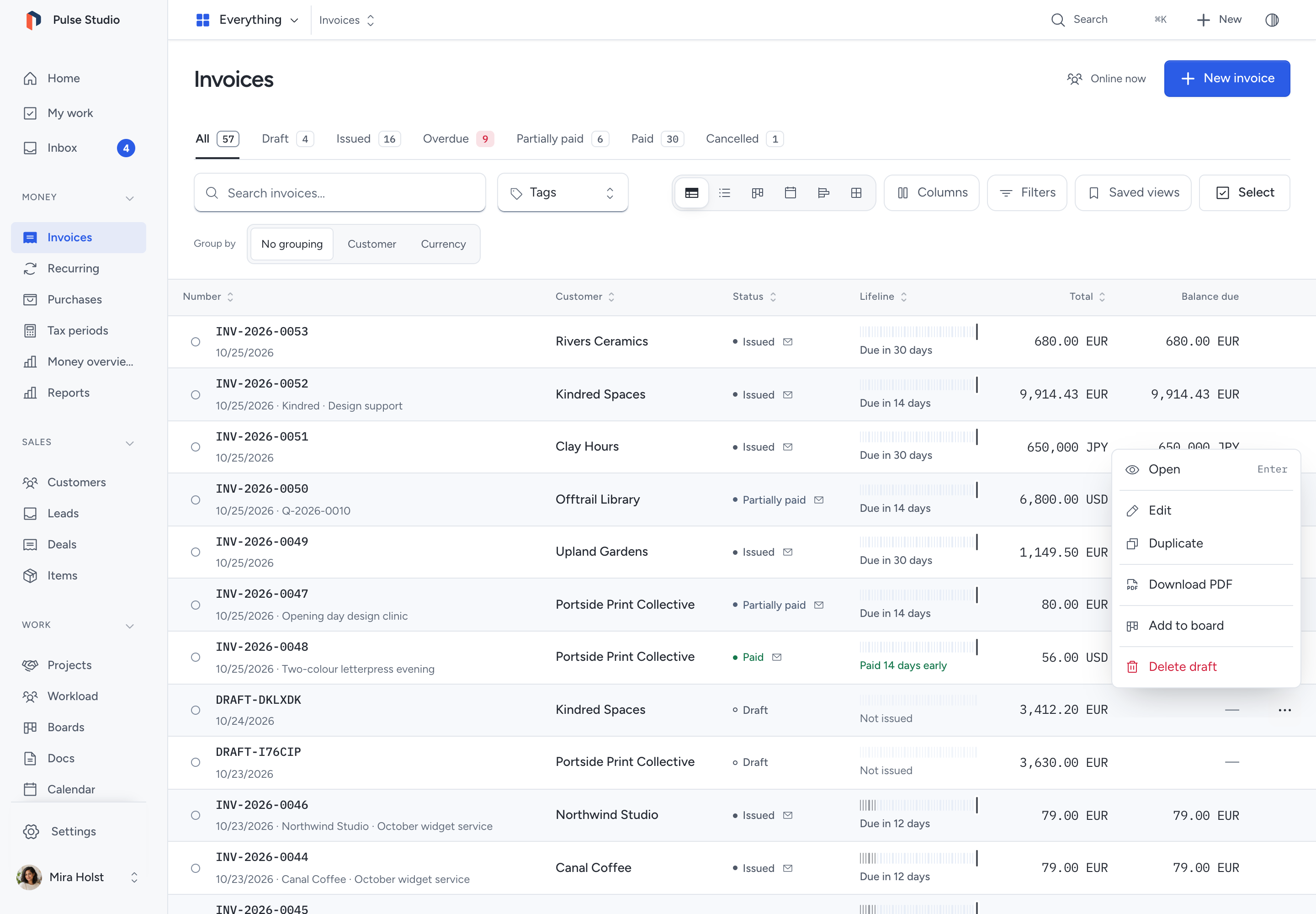
Task: Focus the Search invoices field
Action: 340,193
